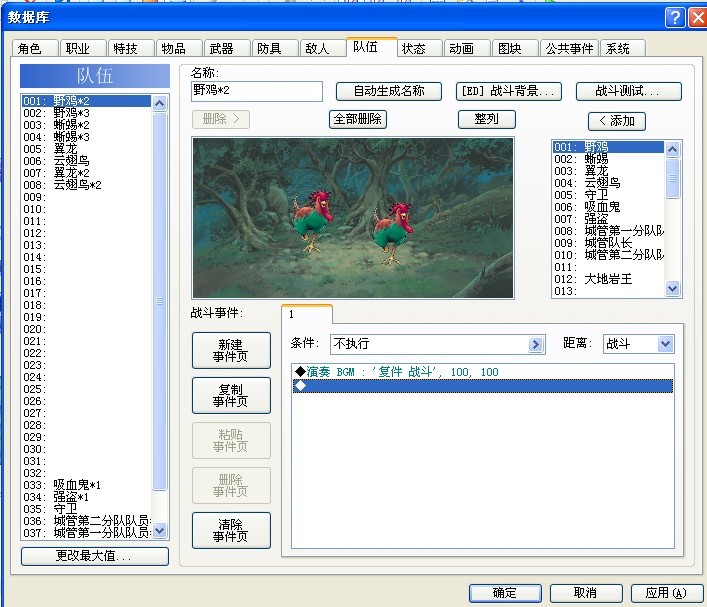The image size is (707, 607).
Task: Click the enemy list scrollbar thumb
Action: 672,178
